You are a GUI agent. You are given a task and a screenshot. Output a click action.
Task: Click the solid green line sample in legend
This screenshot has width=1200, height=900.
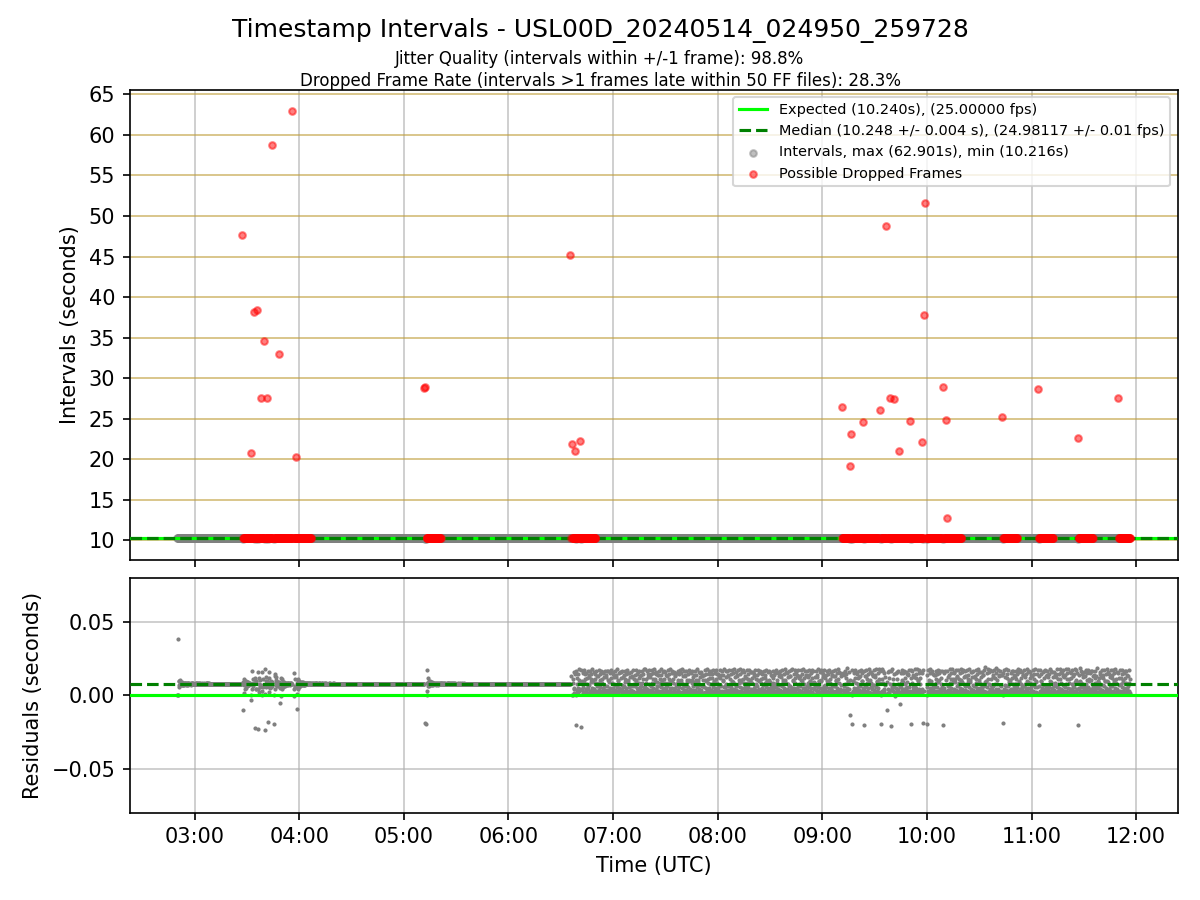[754, 109]
